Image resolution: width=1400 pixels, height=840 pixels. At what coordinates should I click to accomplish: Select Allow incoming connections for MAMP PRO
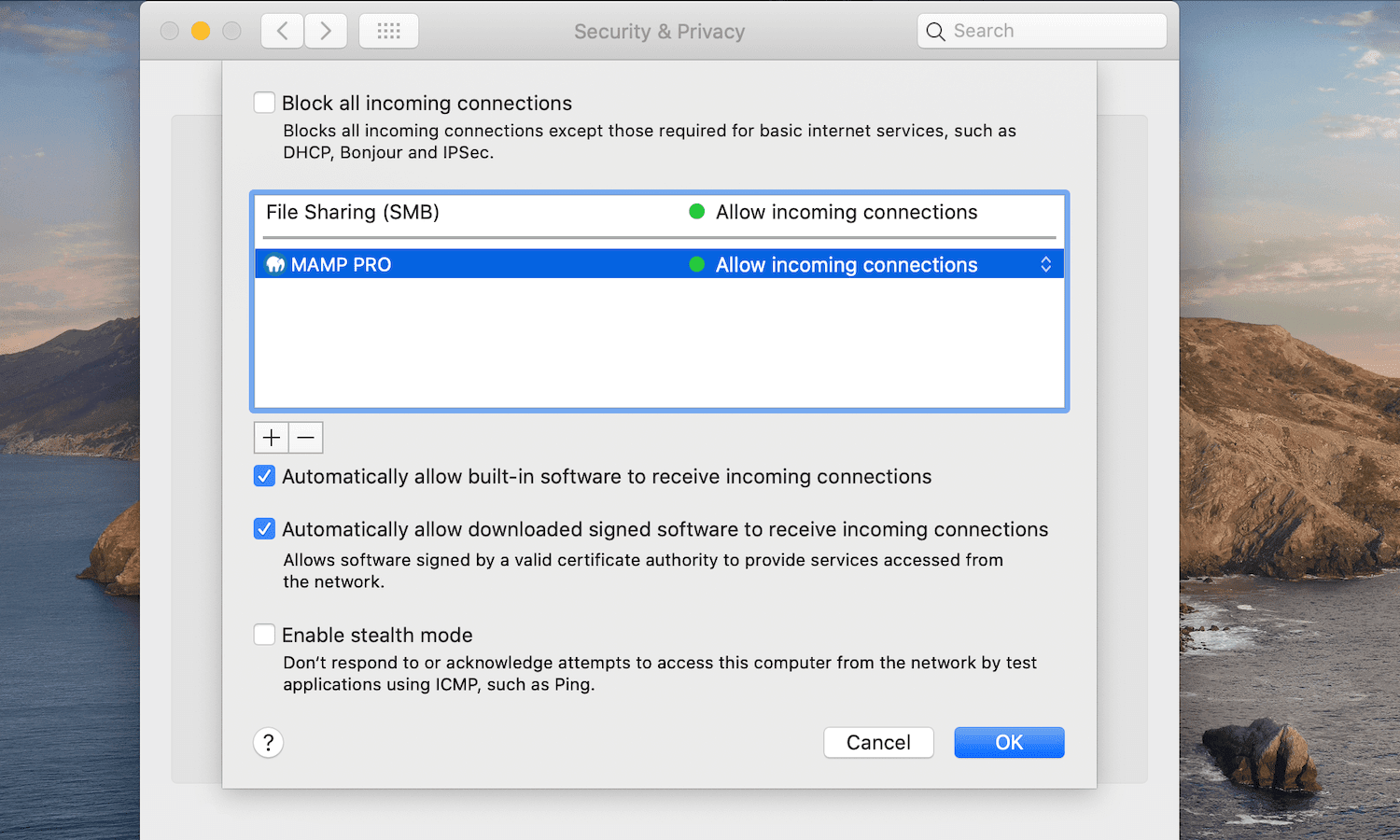coord(846,264)
